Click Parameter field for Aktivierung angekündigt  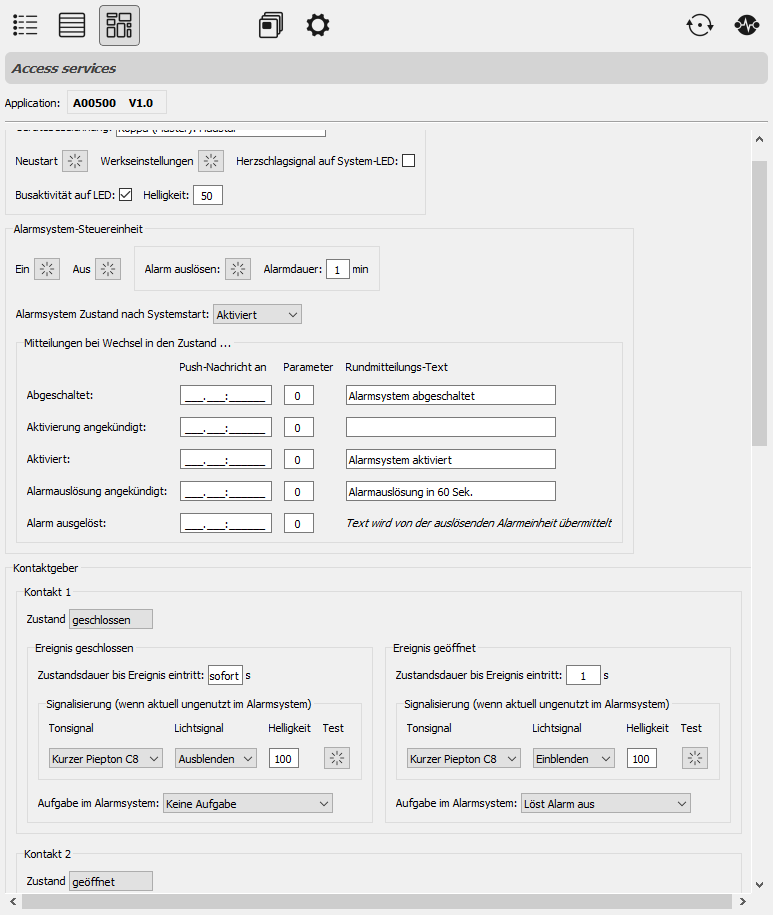(x=299, y=427)
